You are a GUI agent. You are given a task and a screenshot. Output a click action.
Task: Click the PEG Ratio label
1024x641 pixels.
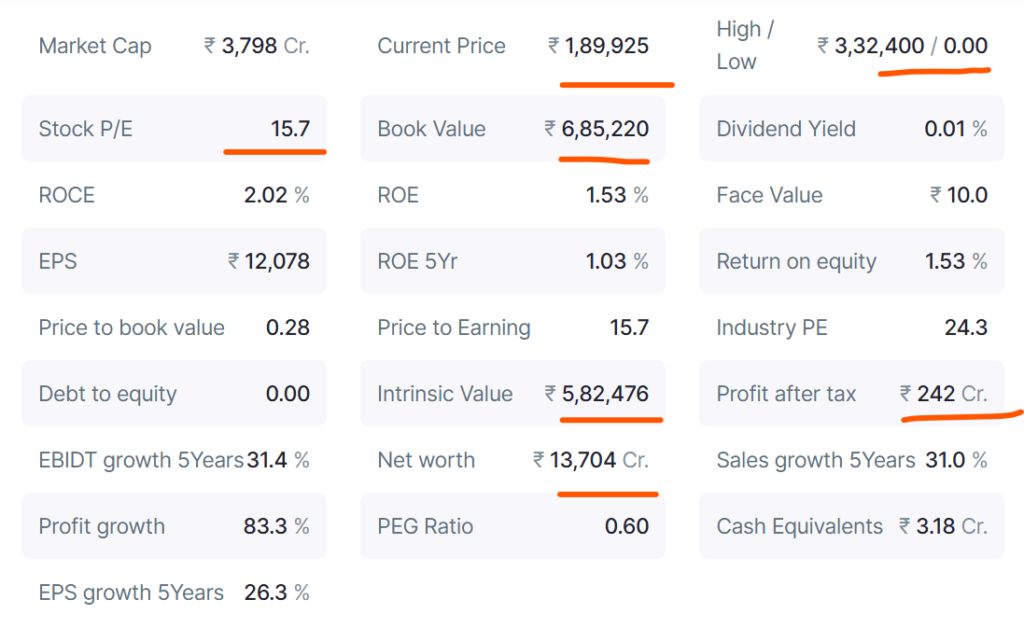425,527
